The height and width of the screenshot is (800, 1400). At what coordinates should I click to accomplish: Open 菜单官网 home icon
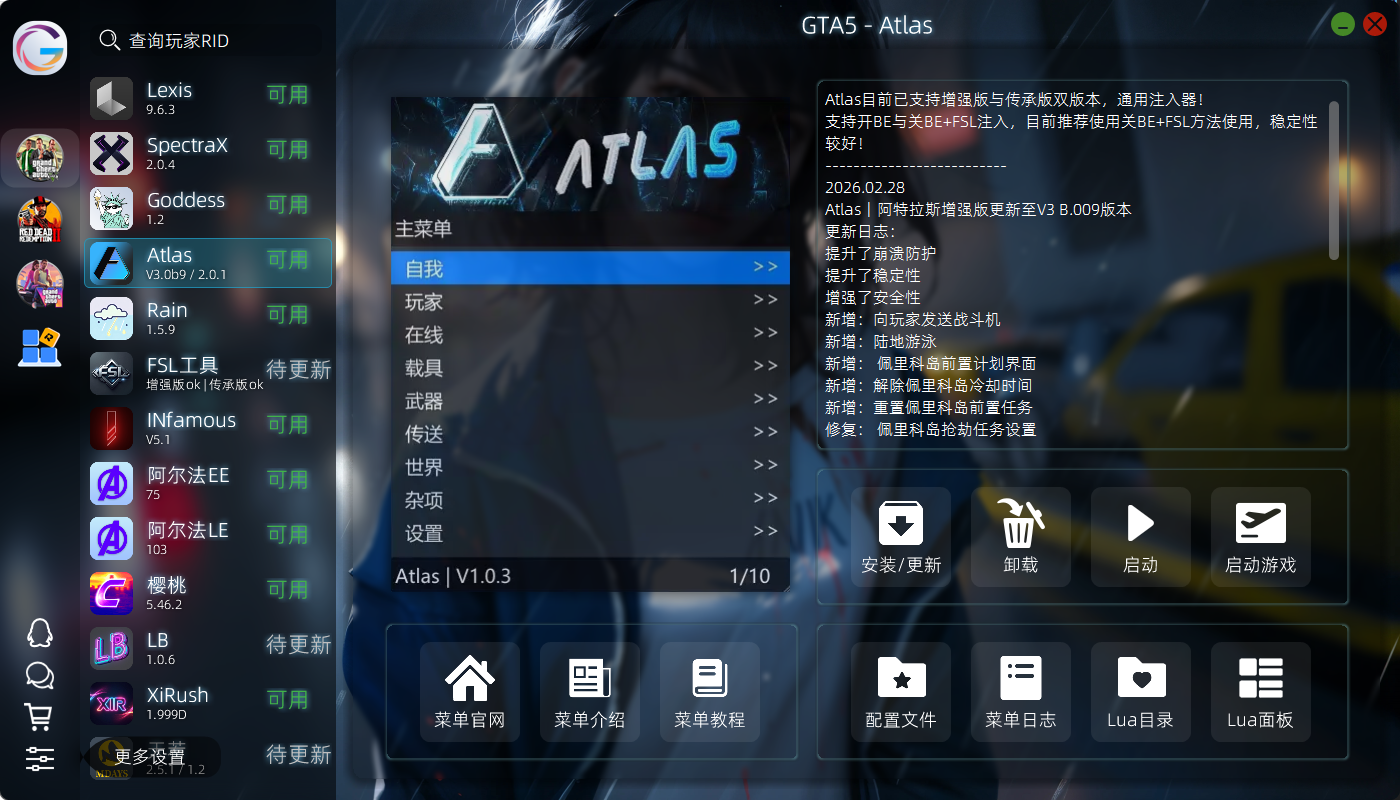pyautogui.click(x=470, y=678)
